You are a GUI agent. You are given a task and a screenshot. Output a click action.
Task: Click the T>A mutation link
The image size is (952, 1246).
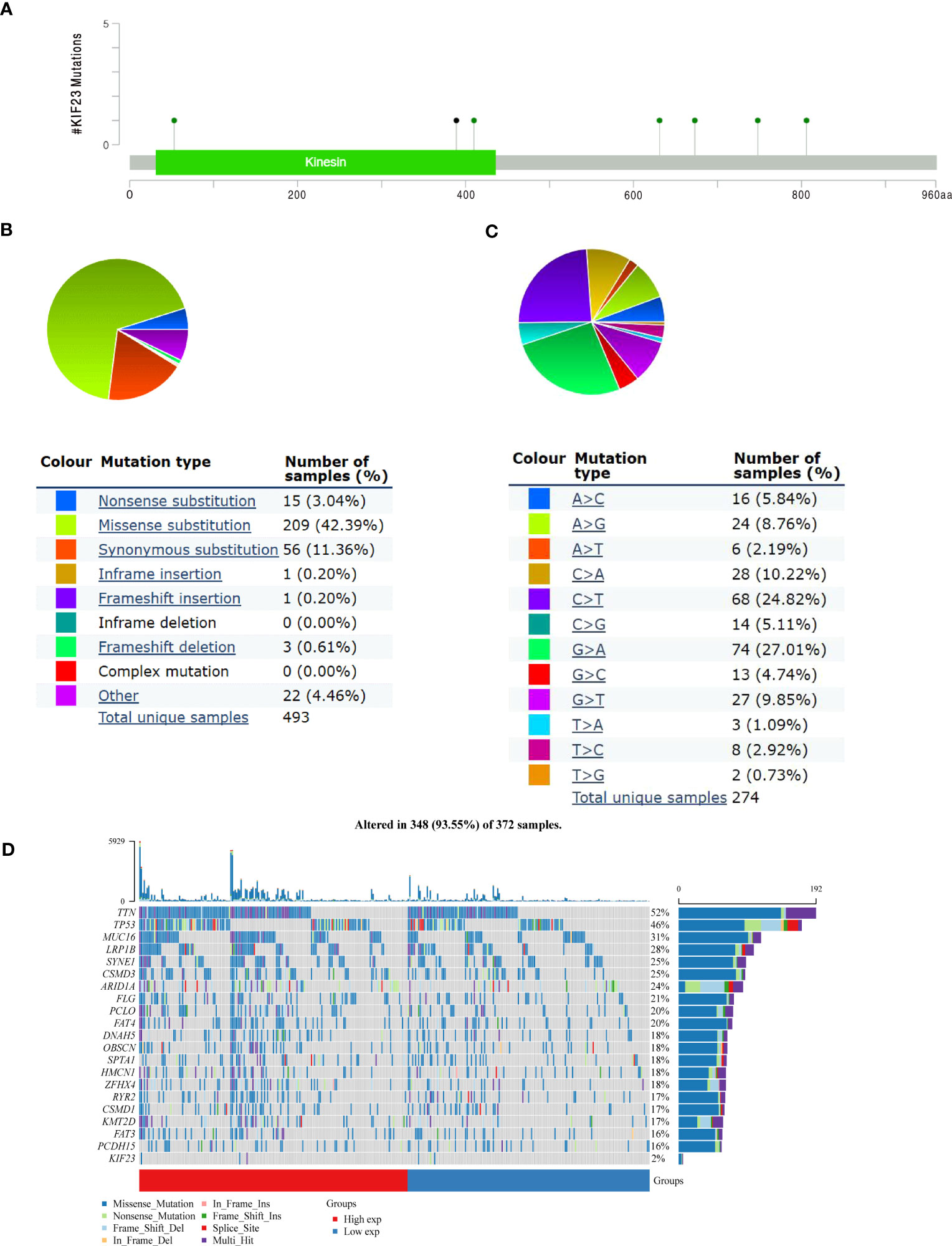[x=588, y=725]
